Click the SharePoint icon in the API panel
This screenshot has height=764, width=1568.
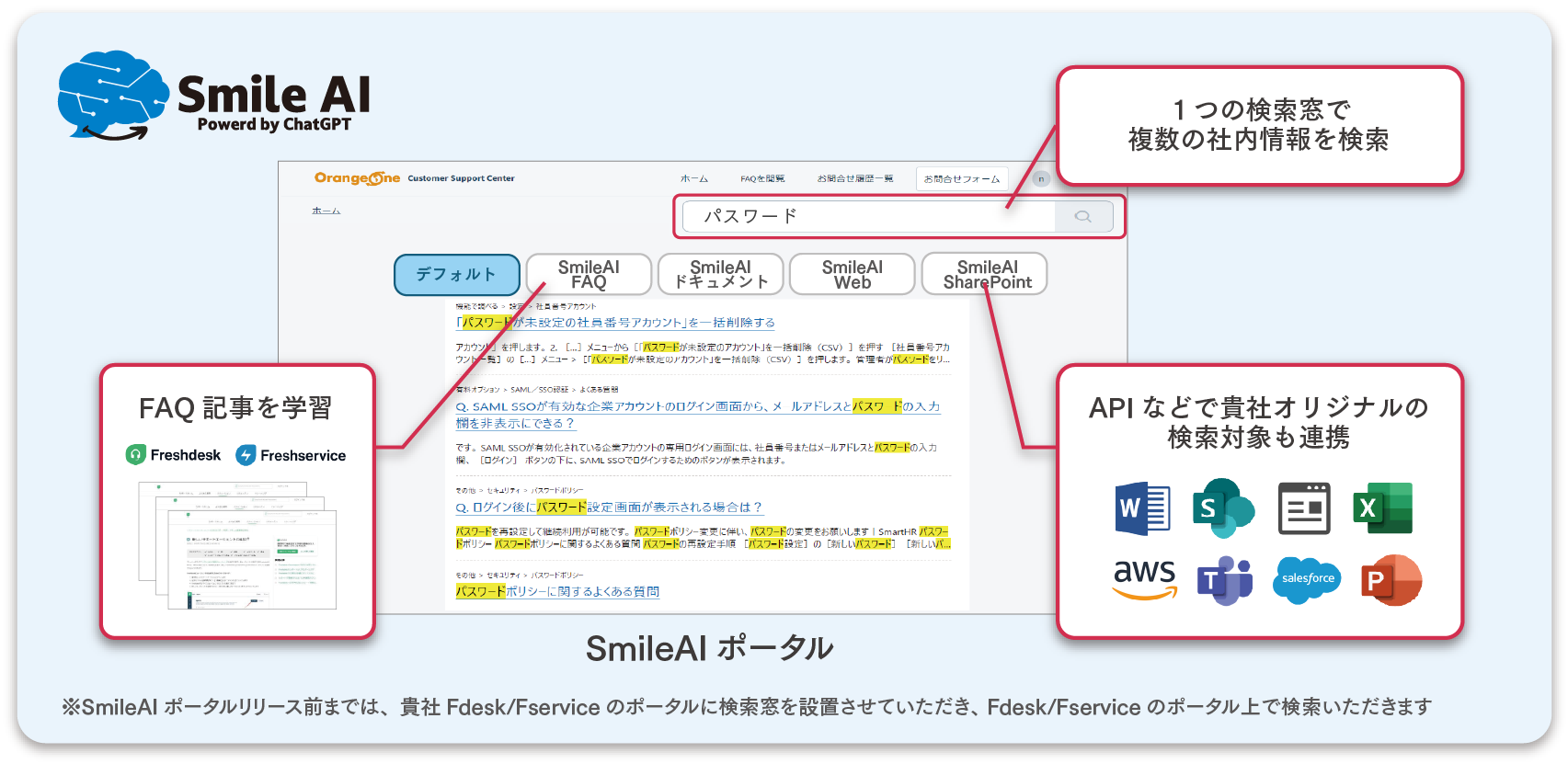[x=1222, y=507]
